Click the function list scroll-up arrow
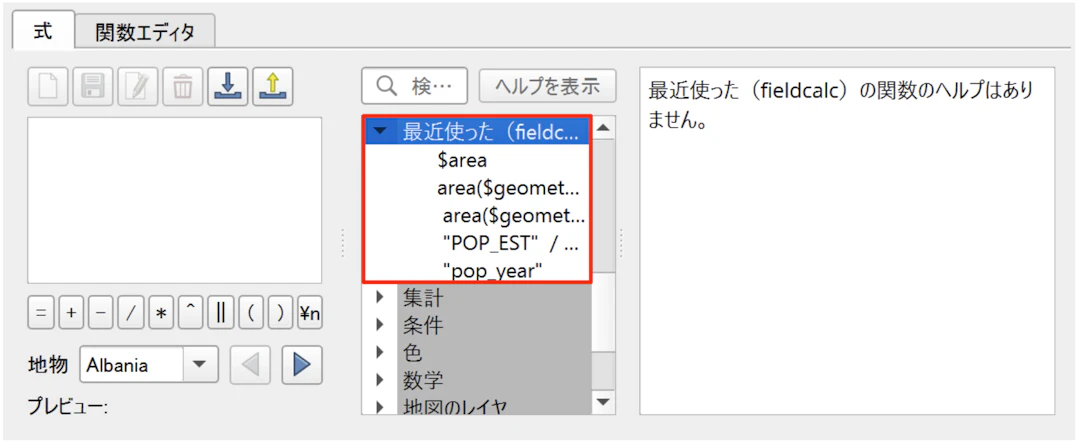 603,128
